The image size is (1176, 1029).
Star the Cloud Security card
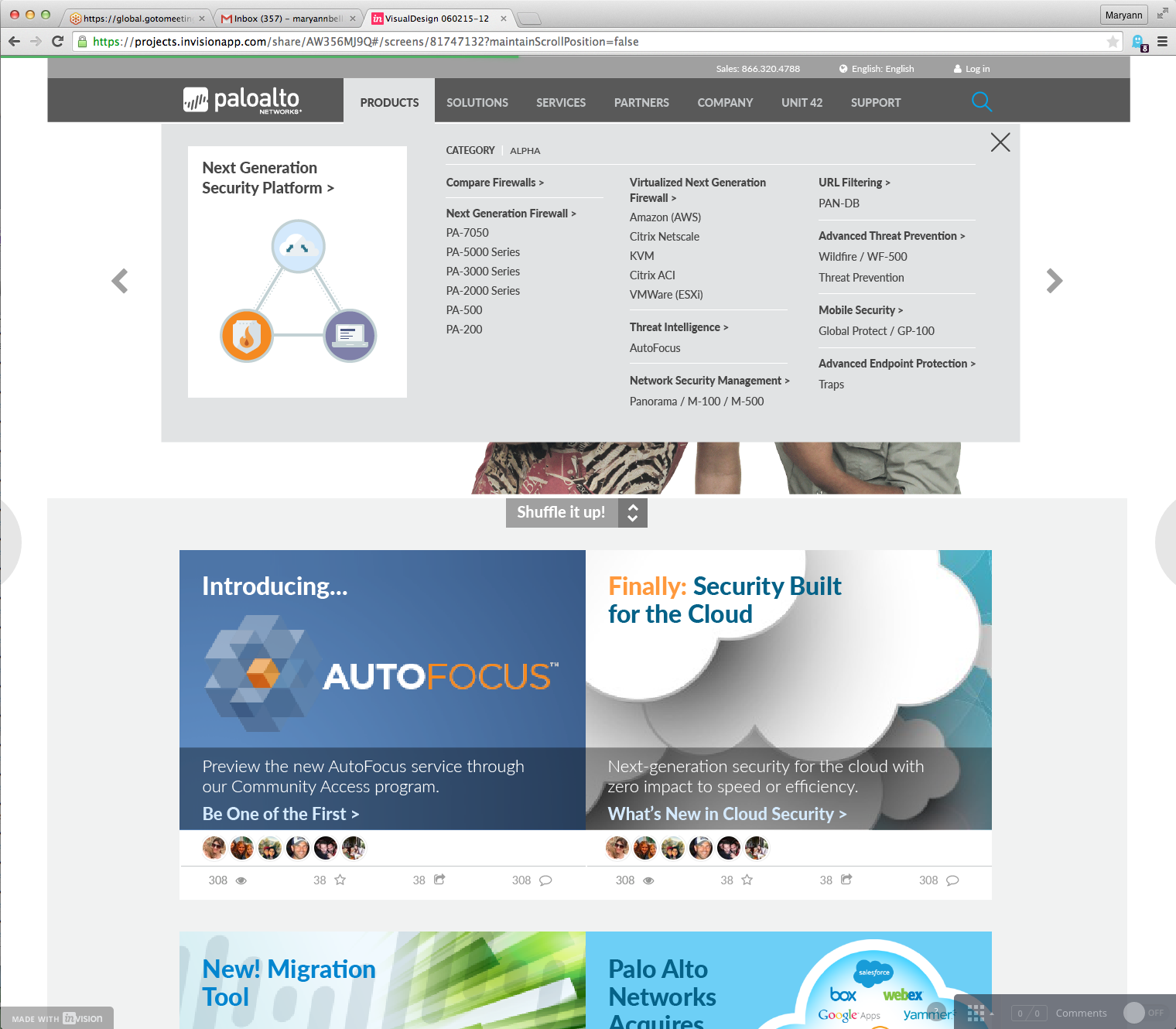tap(747, 880)
